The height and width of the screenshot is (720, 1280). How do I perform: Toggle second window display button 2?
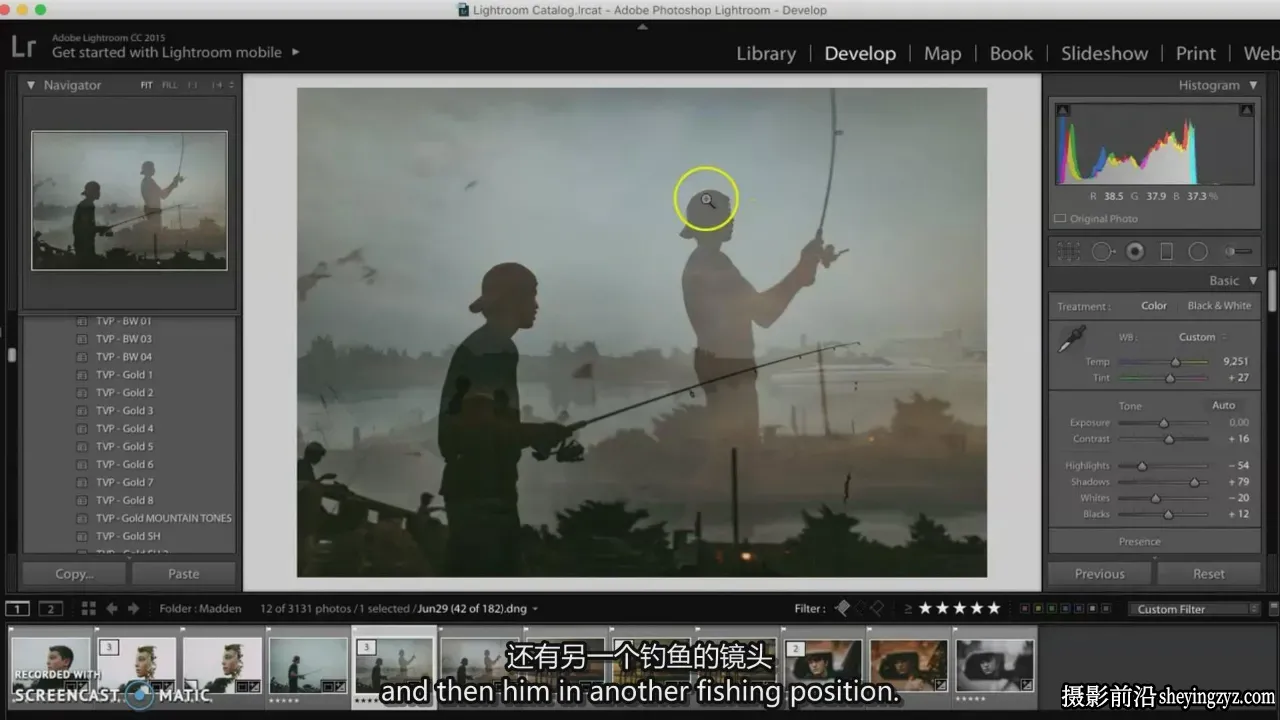pos(50,608)
